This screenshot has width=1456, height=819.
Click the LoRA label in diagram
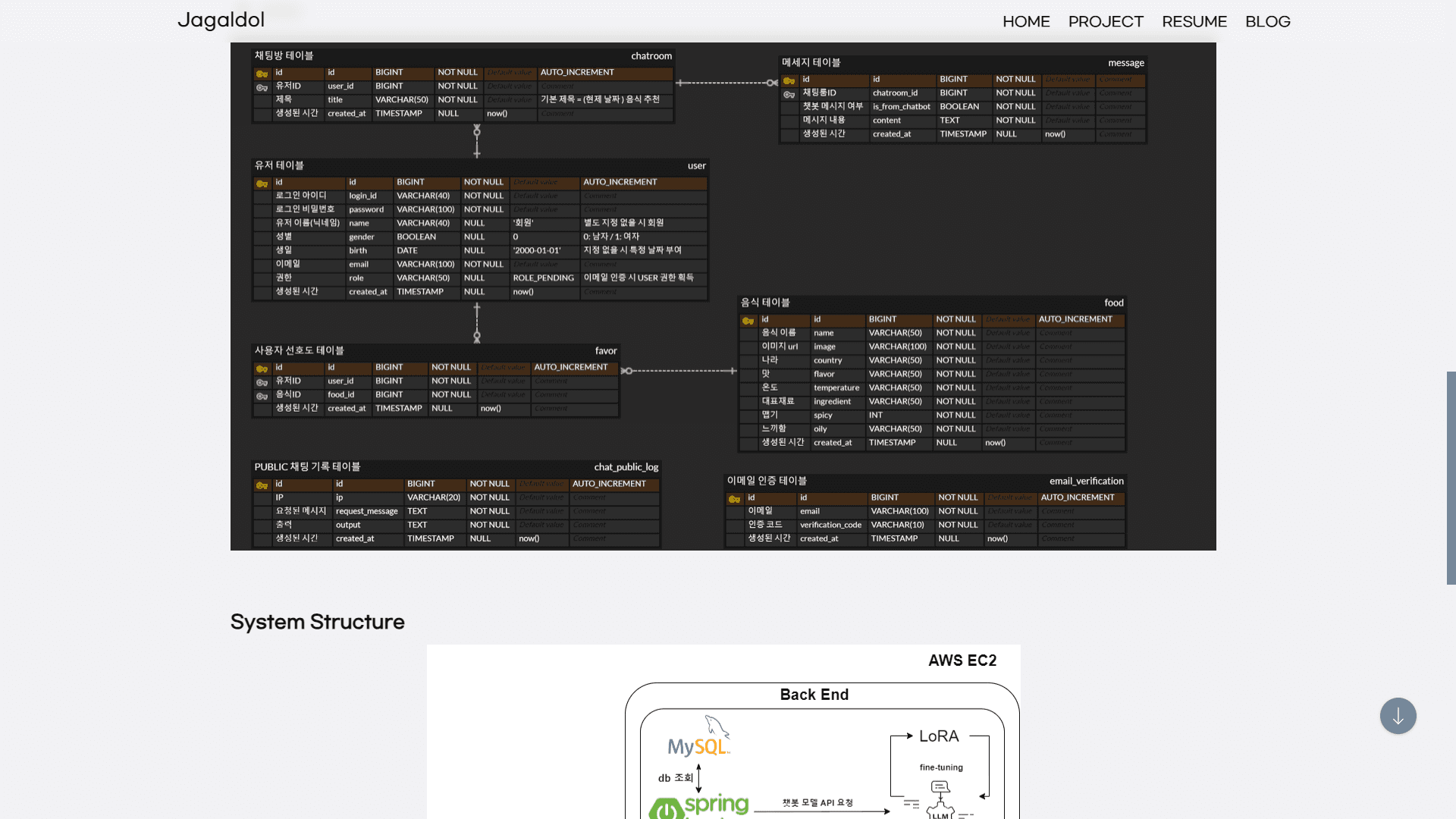(939, 736)
